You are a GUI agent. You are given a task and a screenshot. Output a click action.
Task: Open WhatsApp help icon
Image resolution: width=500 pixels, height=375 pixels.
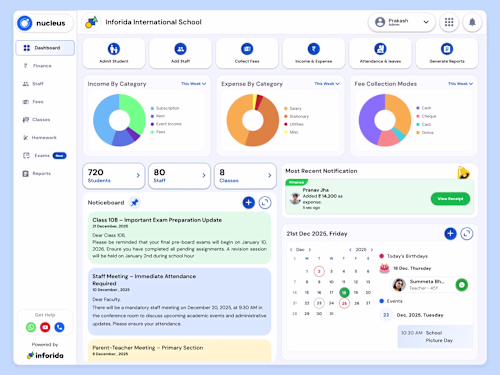31,327
